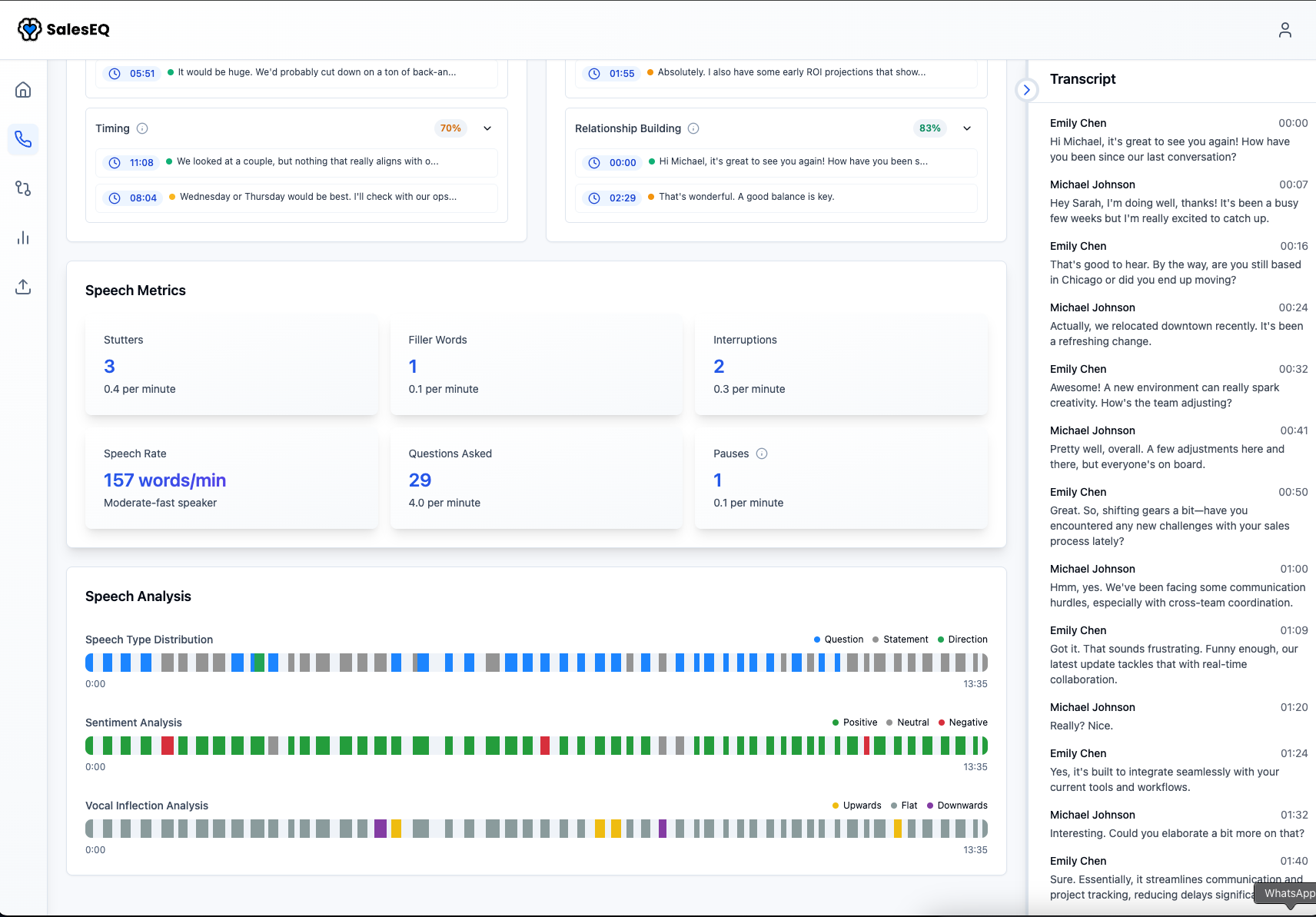
Task: Collapse the Relationship Building section chevron
Action: 967,128
